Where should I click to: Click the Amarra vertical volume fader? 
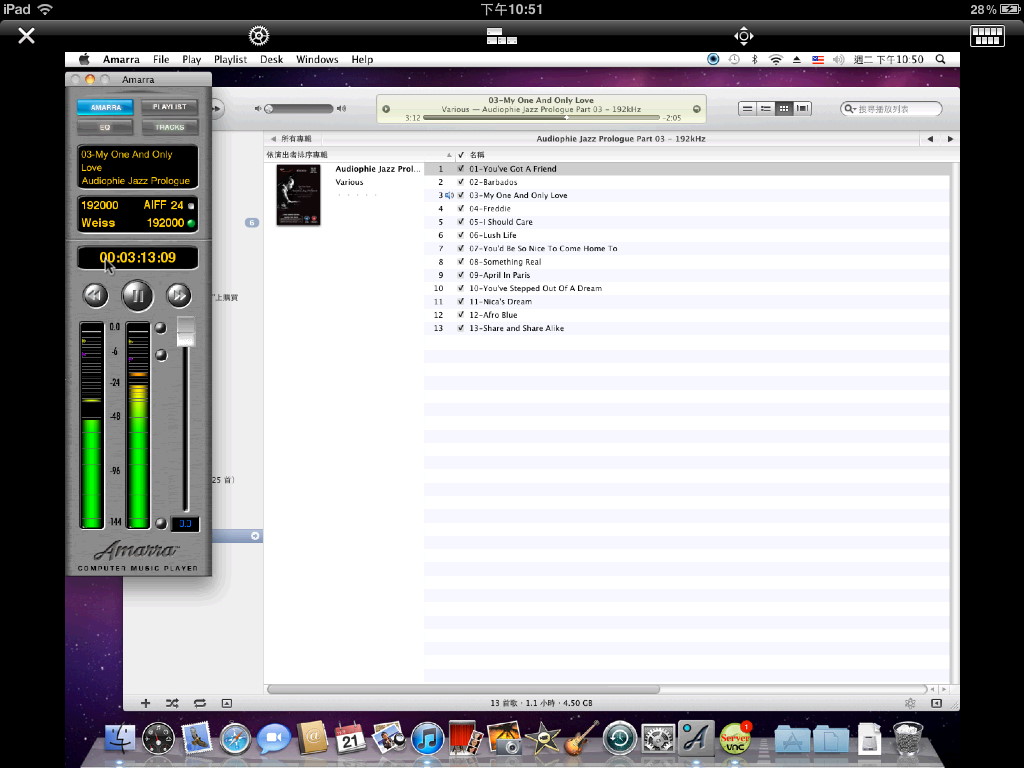coord(186,330)
